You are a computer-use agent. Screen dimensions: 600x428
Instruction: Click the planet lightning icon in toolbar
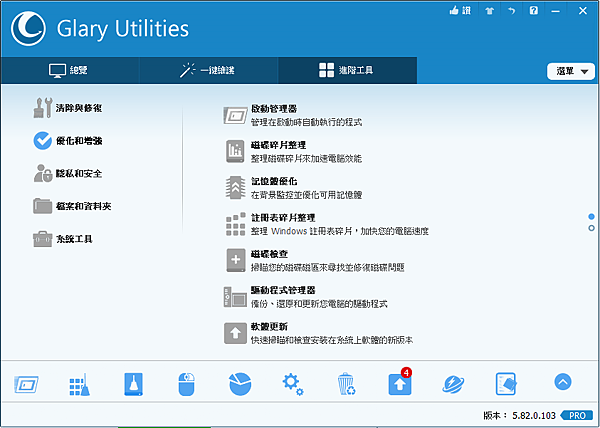[x=453, y=384]
